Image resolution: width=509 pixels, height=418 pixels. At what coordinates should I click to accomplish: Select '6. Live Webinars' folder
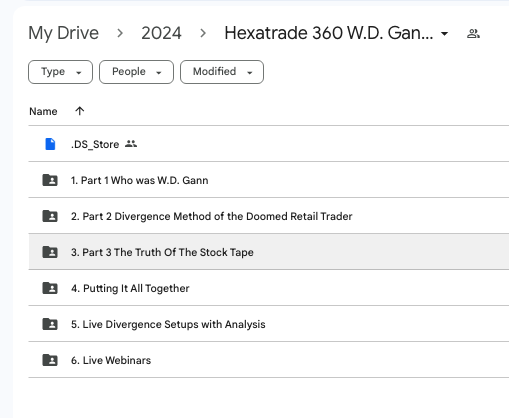click(x=111, y=360)
